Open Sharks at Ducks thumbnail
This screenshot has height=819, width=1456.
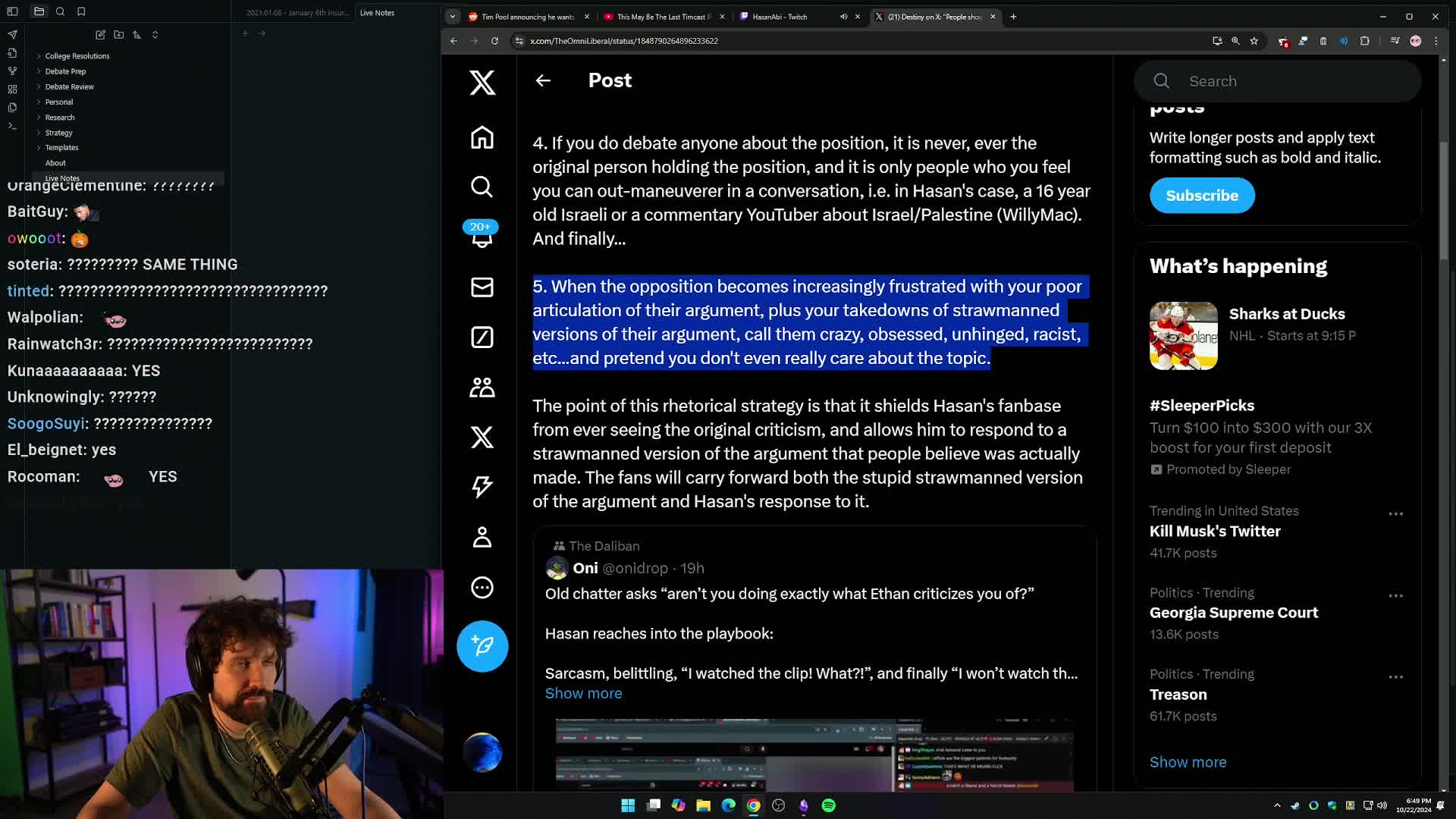tap(1183, 336)
